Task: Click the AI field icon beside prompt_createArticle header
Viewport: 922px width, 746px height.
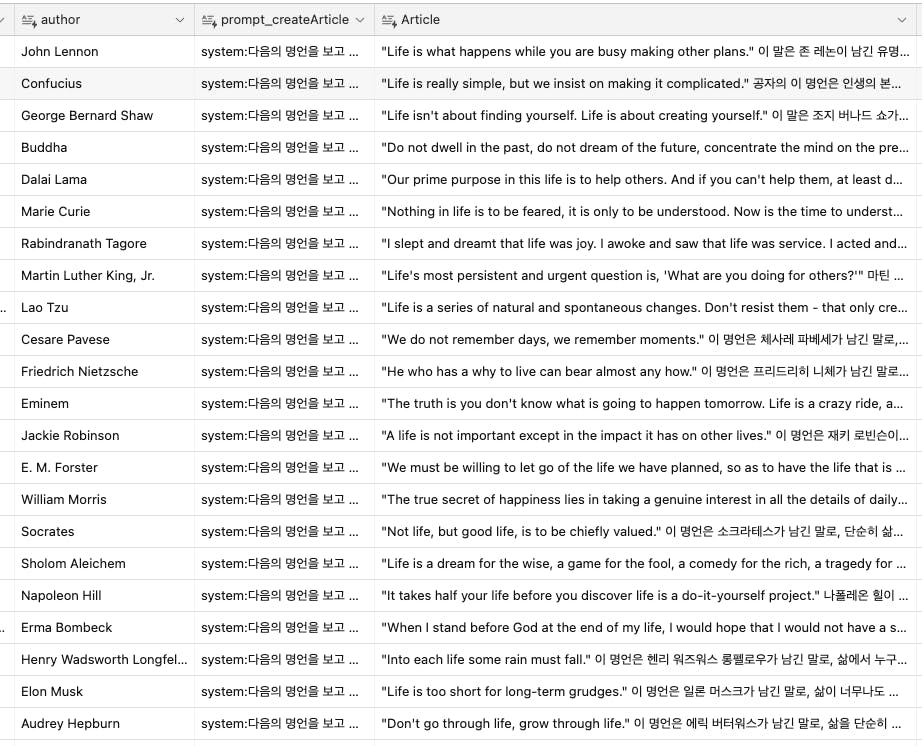Action: [209, 20]
